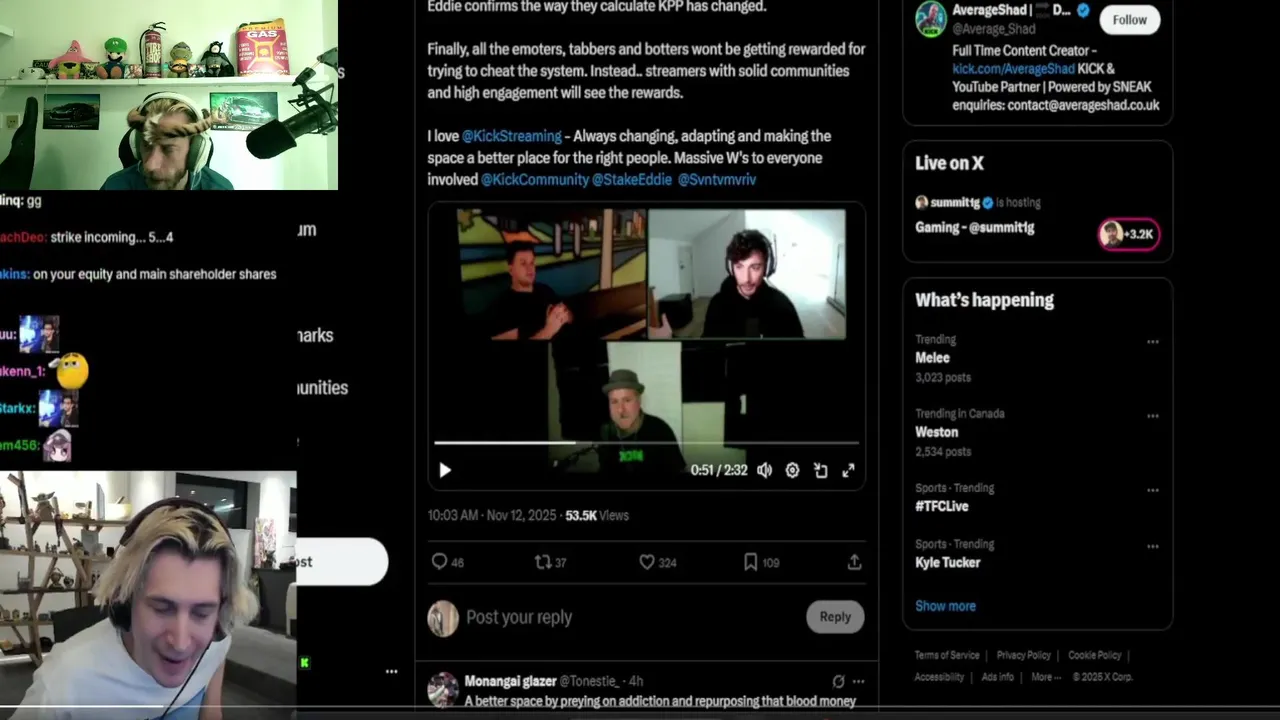Share the tweet via upload icon
The image size is (1280, 720).
coord(854,562)
